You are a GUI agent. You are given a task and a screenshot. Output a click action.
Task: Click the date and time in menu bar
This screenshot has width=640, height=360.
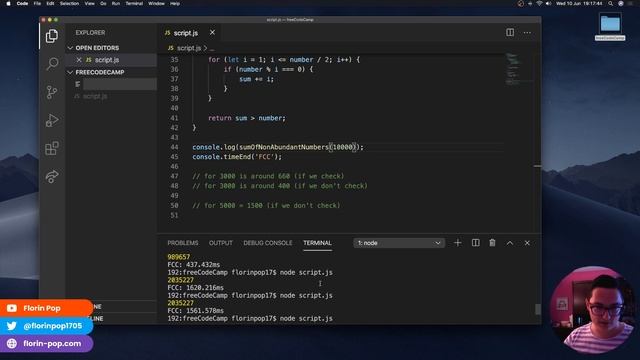pos(579,3)
